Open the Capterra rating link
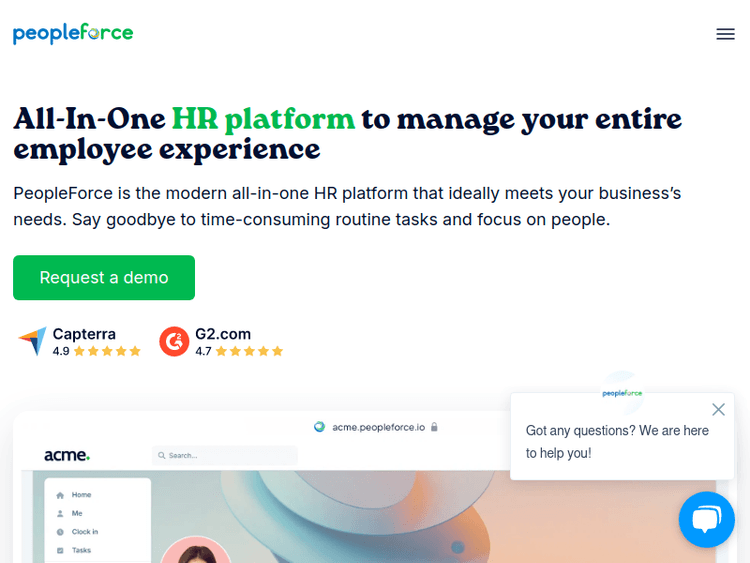750x563 pixels. pos(84,334)
